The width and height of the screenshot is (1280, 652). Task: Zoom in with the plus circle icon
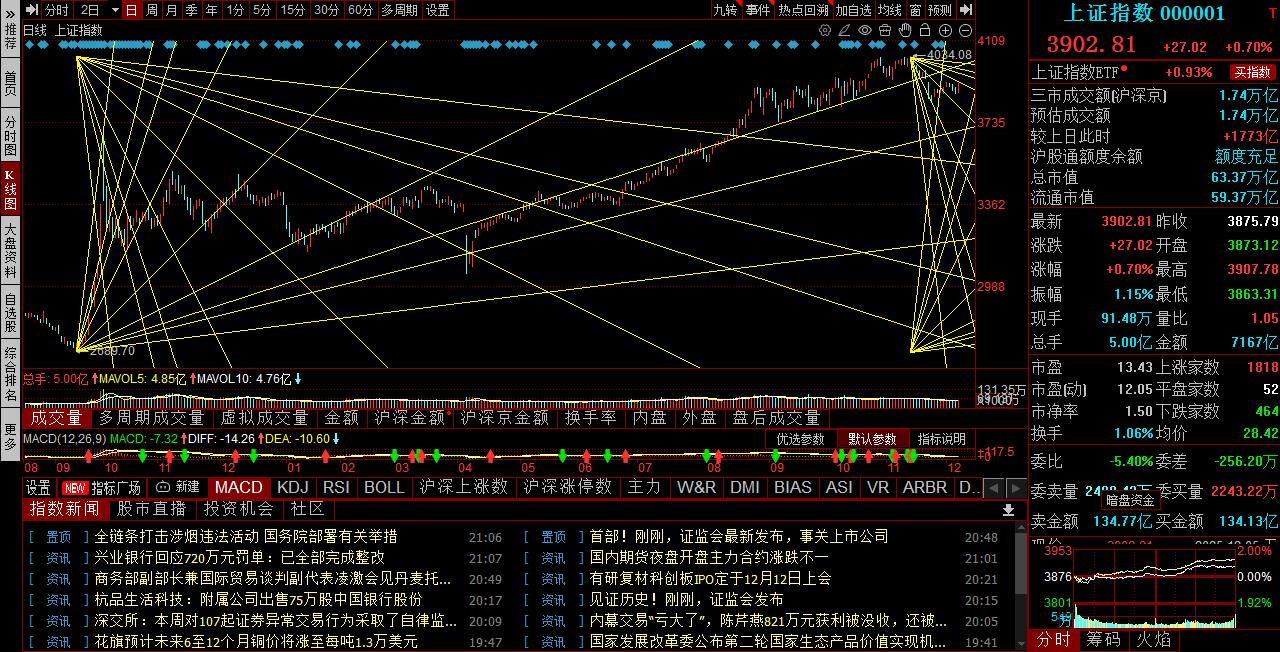945,30
